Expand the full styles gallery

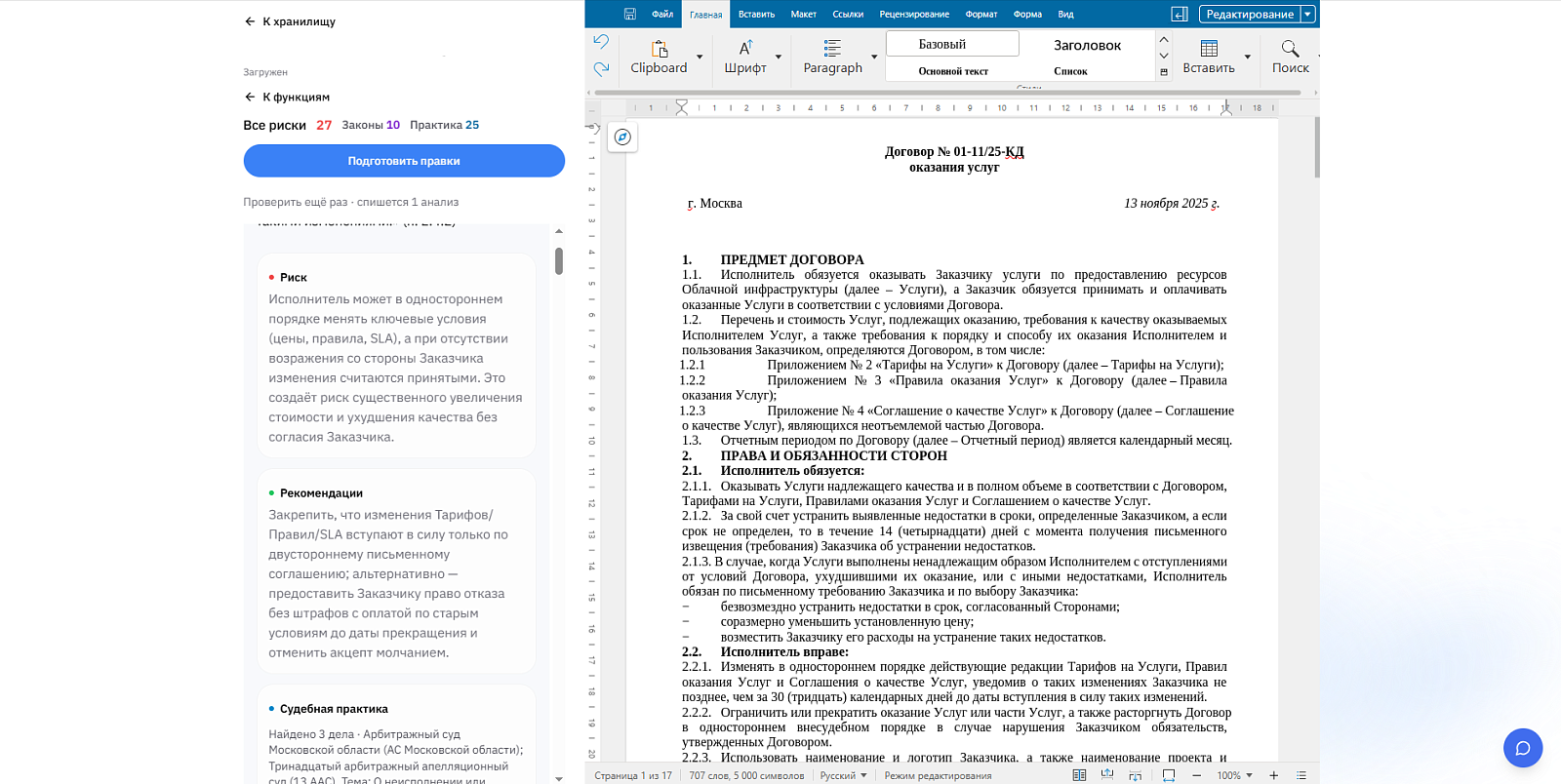(x=1164, y=72)
